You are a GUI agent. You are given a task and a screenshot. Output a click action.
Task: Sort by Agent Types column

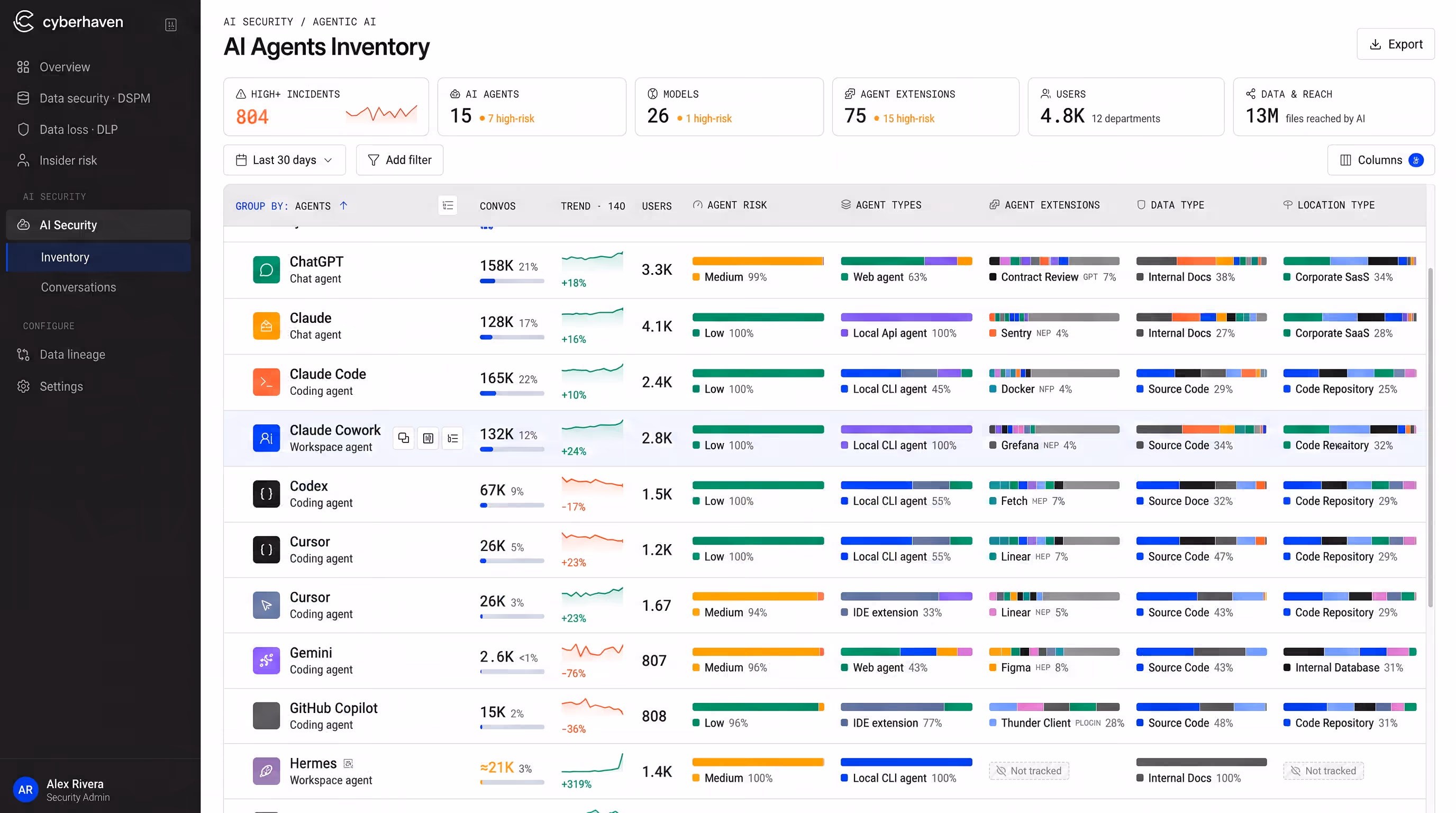(x=881, y=205)
